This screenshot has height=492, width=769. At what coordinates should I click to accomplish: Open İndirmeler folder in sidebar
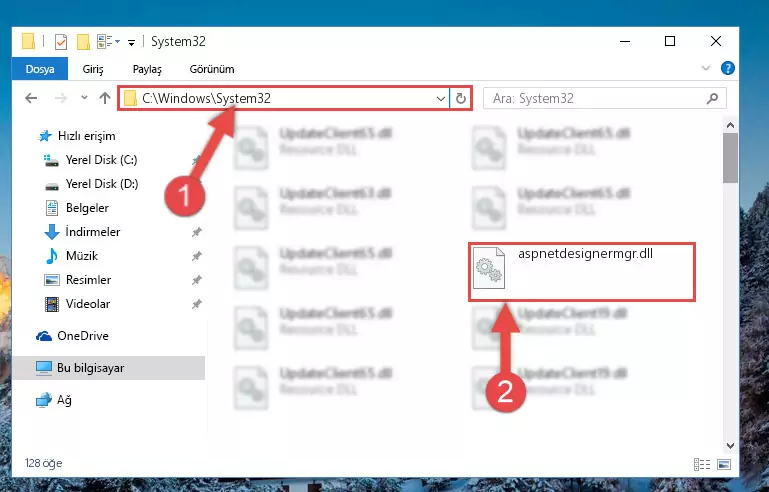(x=82, y=232)
